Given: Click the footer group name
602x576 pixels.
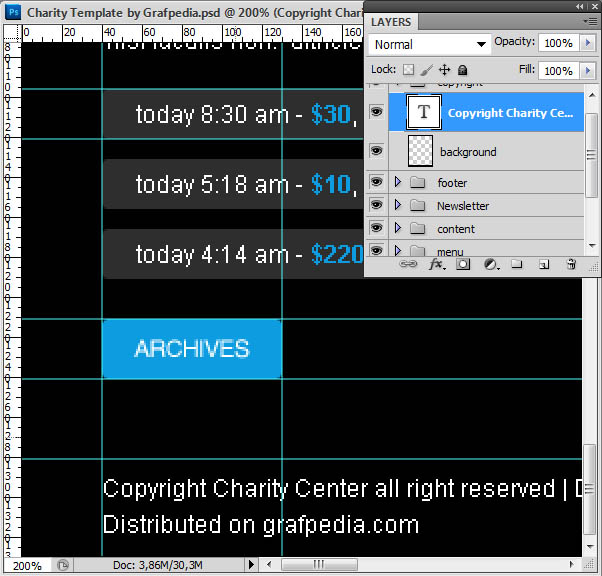Looking at the screenshot, I should pos(452,183).
